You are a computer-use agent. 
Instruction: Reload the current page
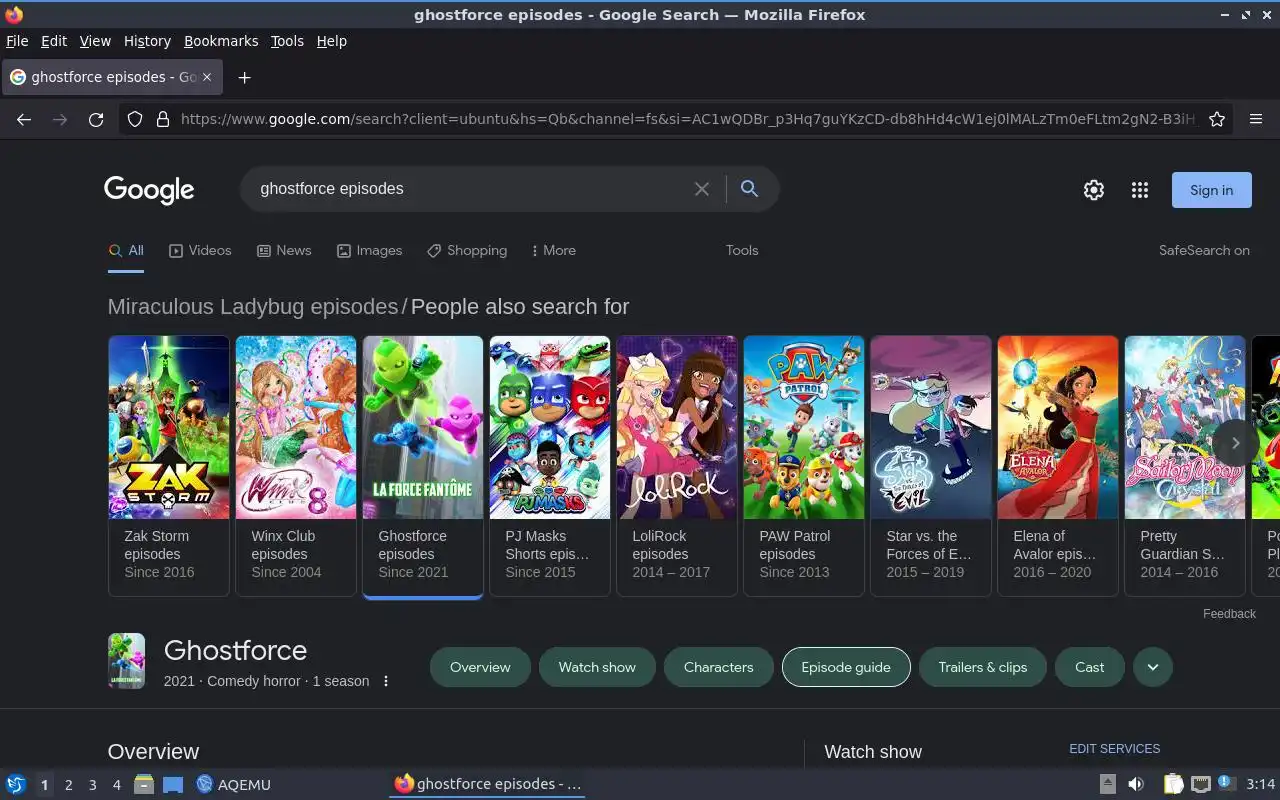click(x=96, y=119)
